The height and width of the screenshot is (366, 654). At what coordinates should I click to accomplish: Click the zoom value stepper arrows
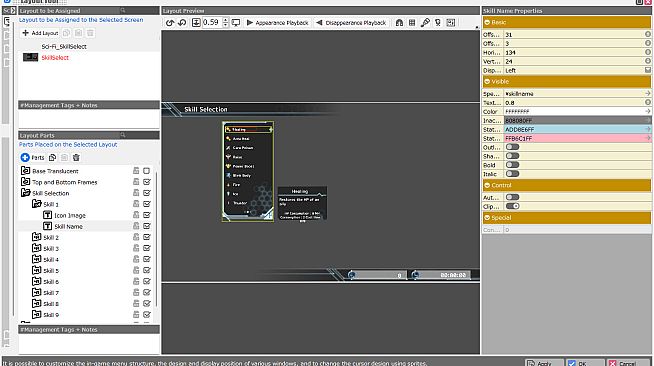pyautogui.click(x=226, y=23)
